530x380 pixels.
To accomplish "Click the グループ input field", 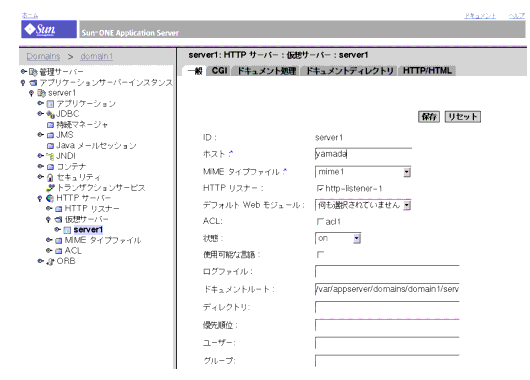I will click(x=387, y=361).
